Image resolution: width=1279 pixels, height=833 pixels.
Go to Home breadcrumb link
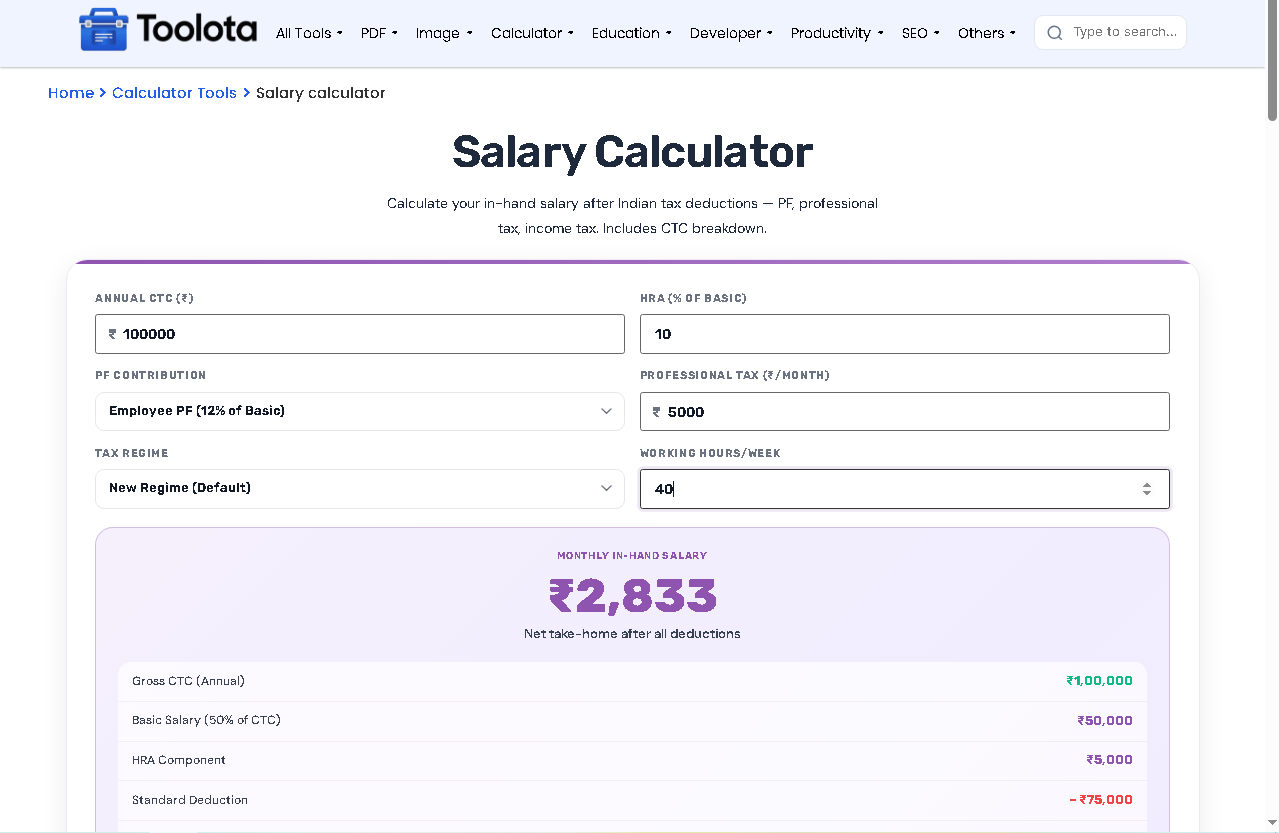(71, 93)
